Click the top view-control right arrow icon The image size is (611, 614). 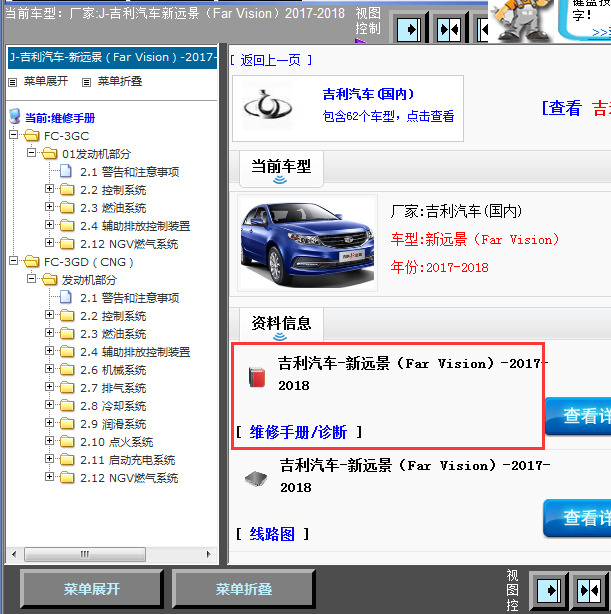click(409, 29)
